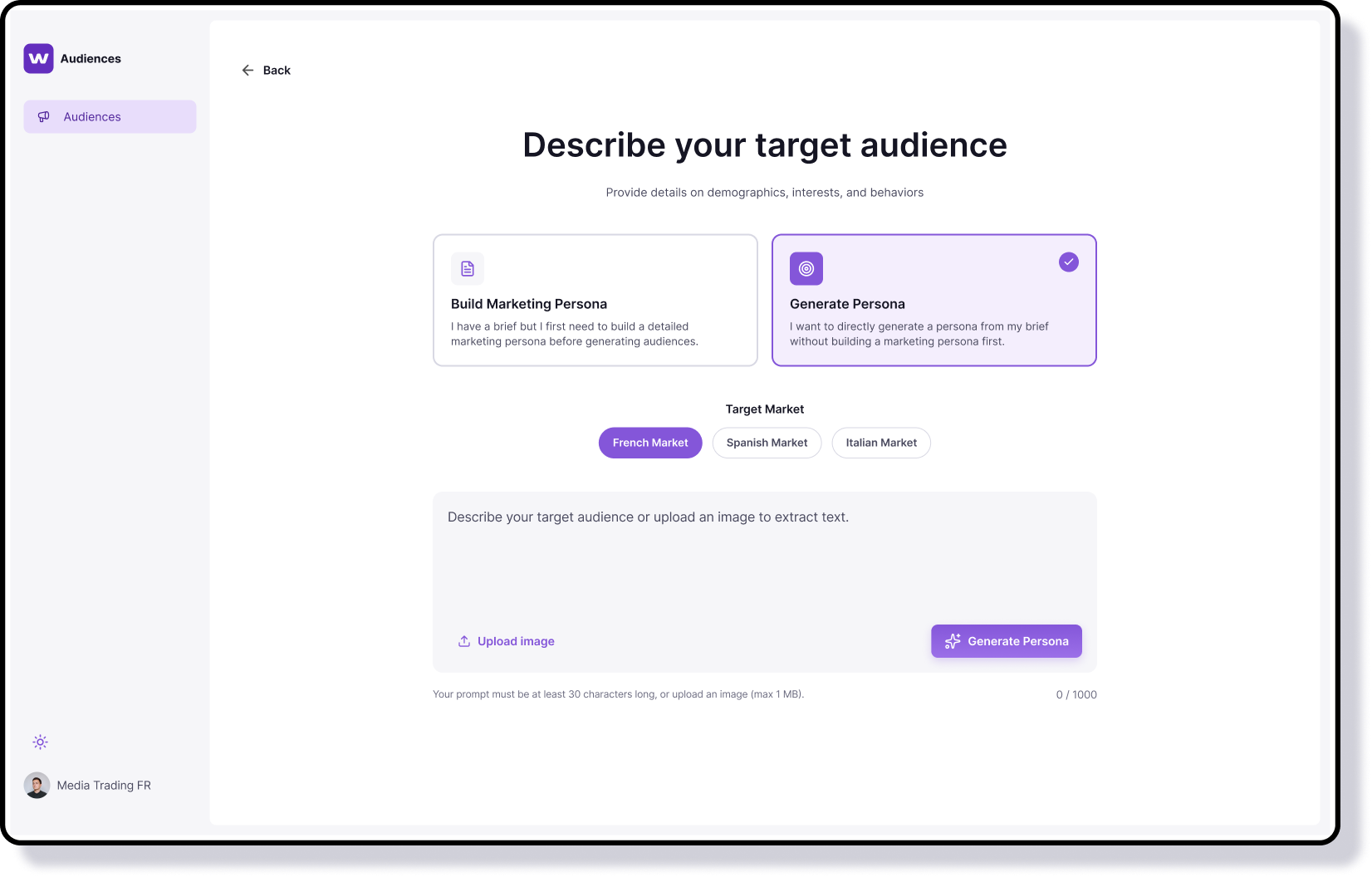This screenshot has height=877, width=1372.
Task: Click the sparkle icon on Generate Persona button
Action: pyautogui.click(x=953, y=641)
